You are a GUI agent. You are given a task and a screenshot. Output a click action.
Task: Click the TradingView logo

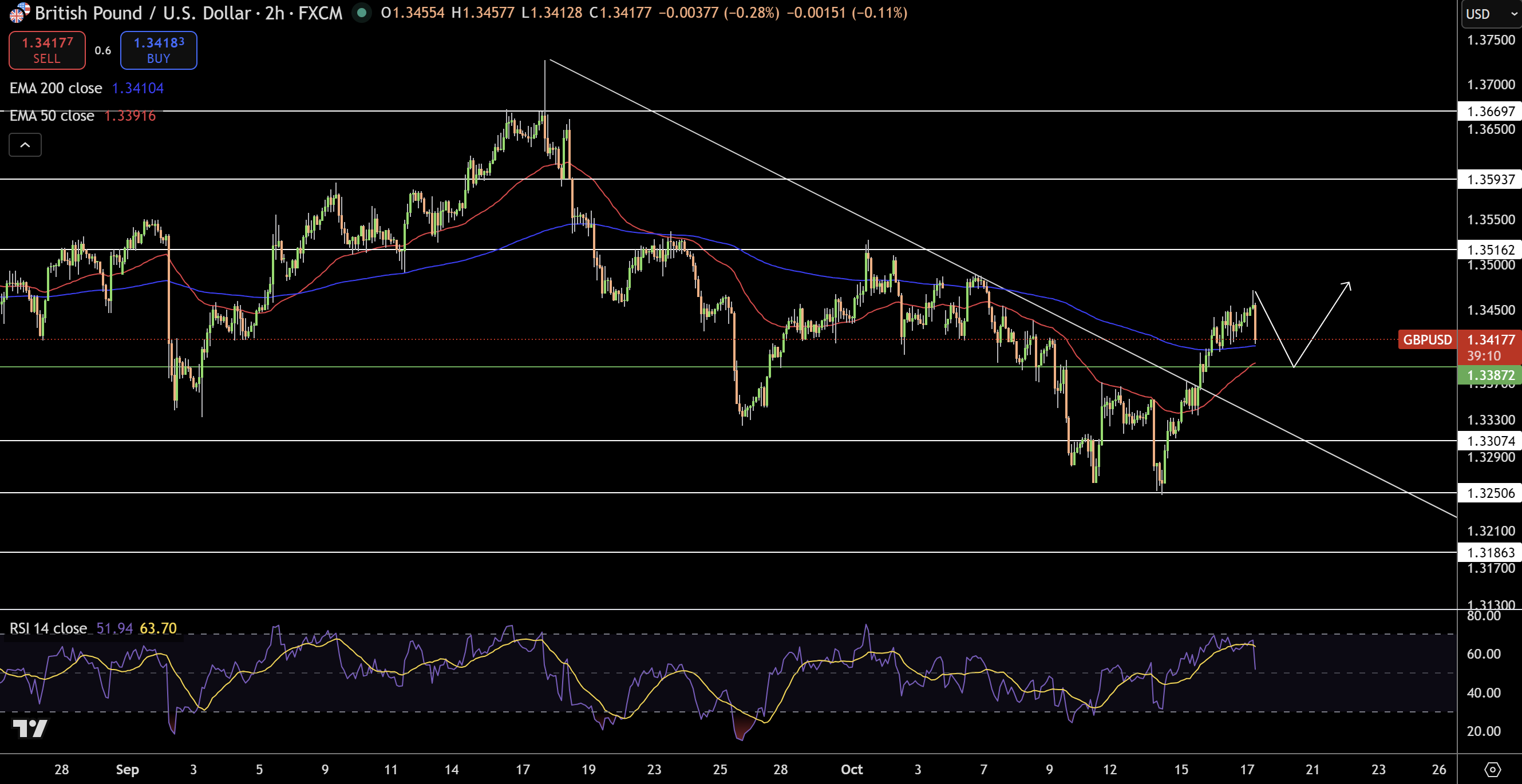click(30, 728)
